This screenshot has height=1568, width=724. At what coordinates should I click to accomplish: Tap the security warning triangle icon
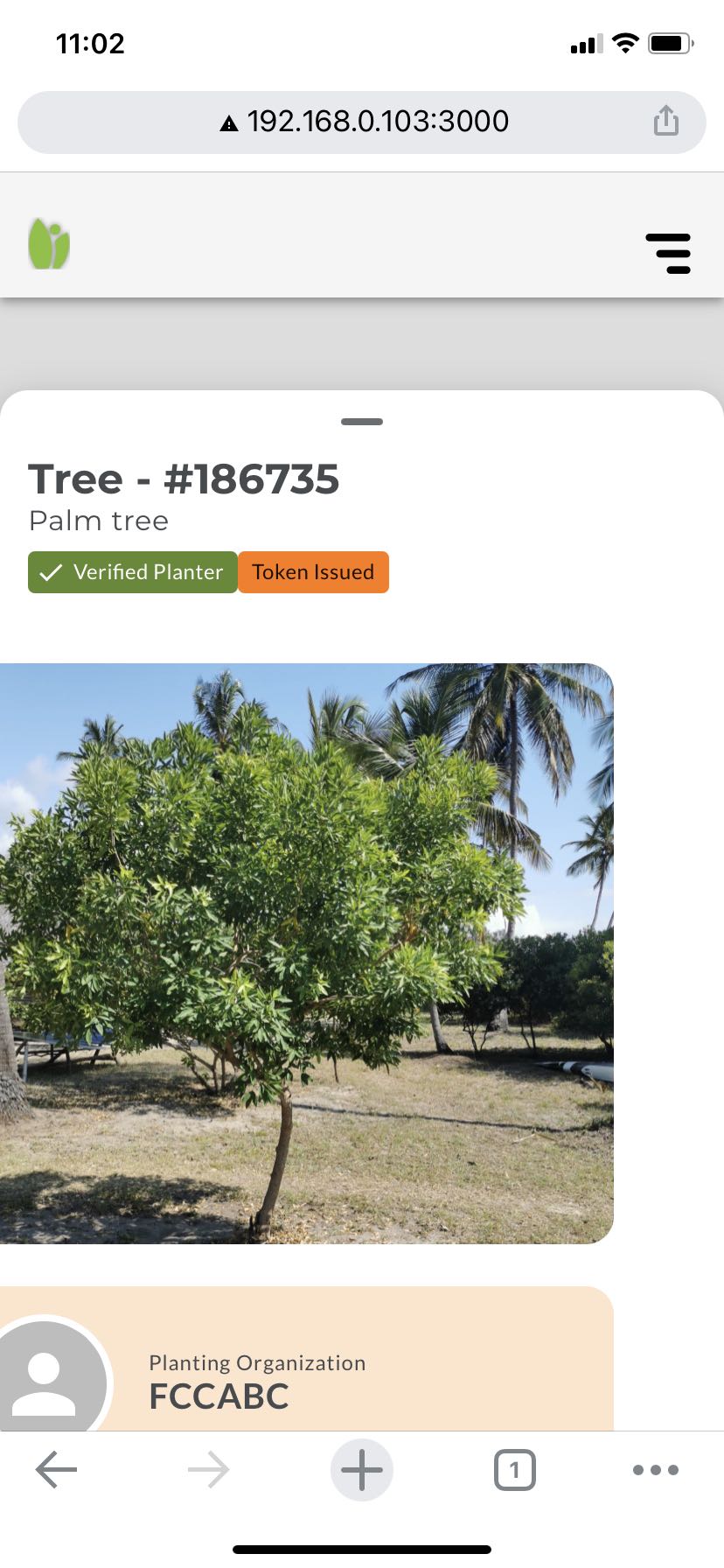click(229, 122)
